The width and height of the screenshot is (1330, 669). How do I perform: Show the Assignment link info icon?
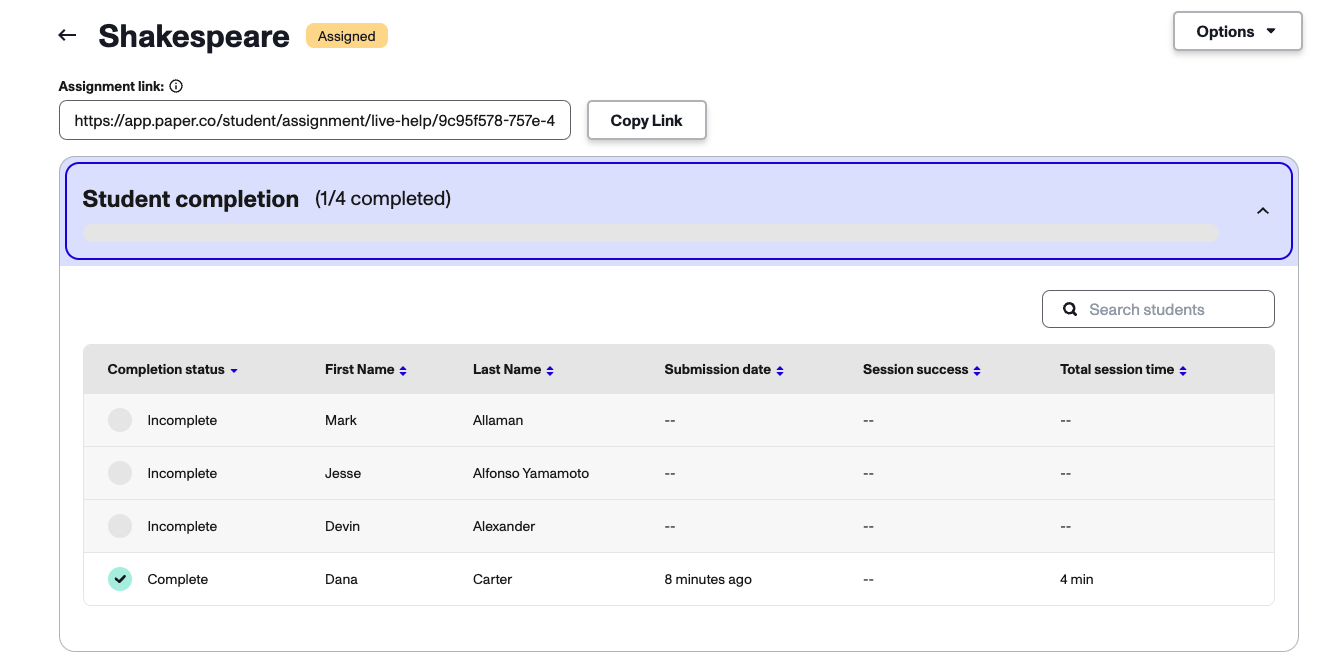click(x=176, y=86)
